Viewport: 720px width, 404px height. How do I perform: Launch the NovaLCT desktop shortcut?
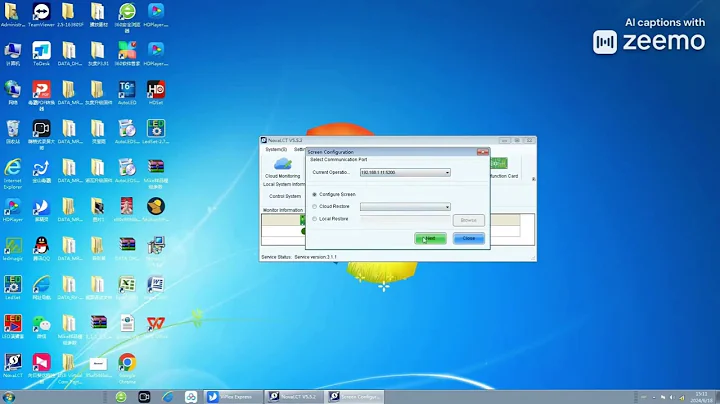tap(12, 366)
